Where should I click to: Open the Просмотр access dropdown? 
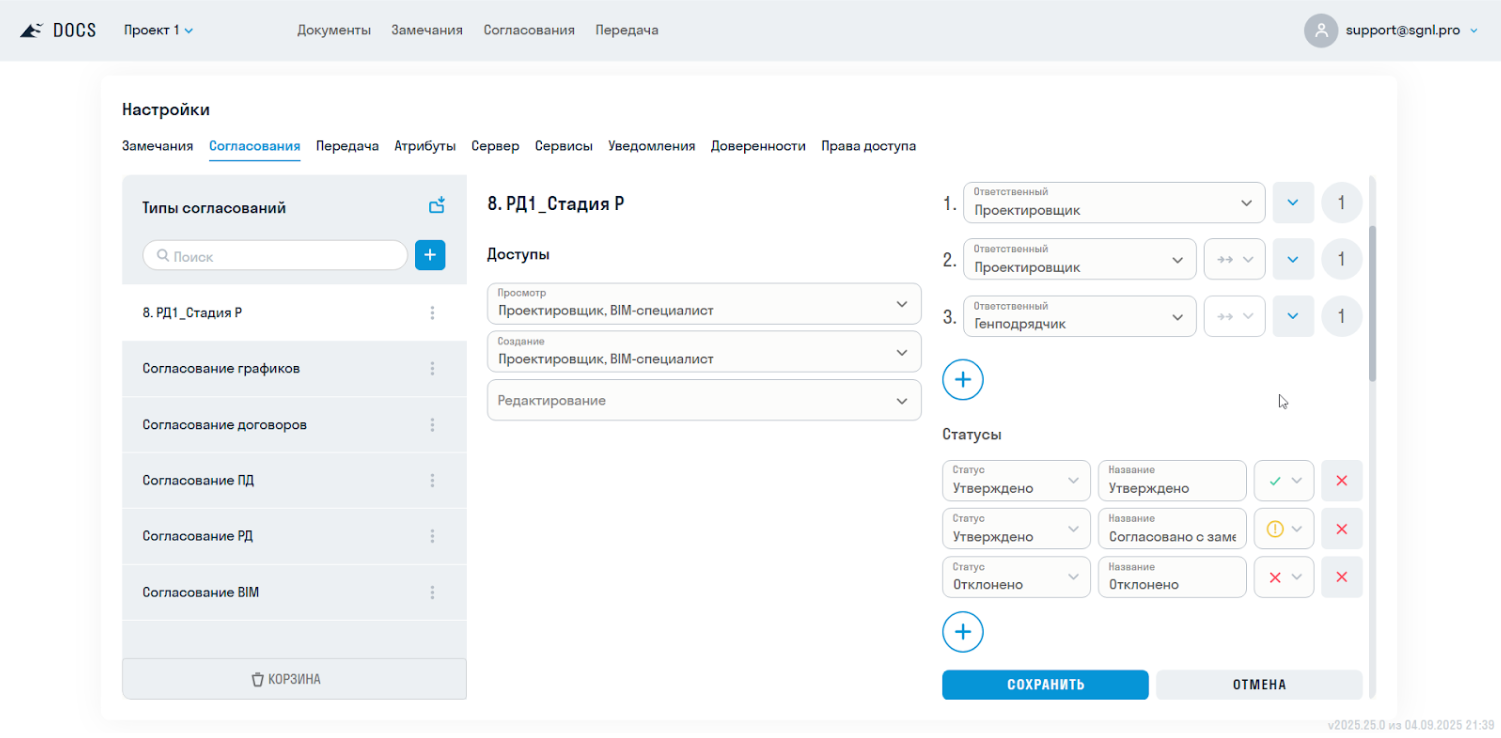click(x=704, y=304)
